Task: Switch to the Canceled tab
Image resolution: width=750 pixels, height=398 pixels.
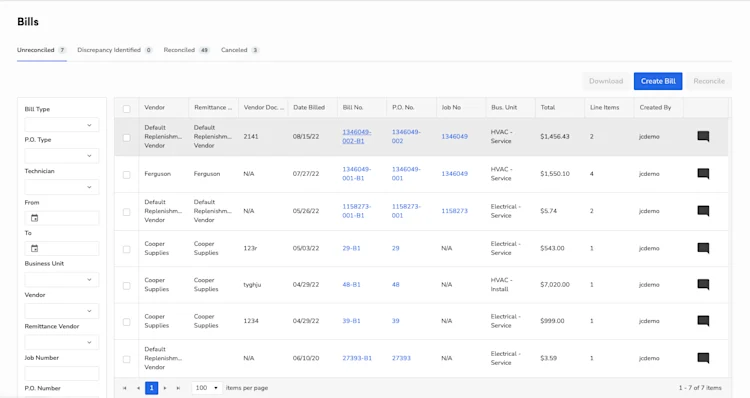Action: (x=240, y=50)
